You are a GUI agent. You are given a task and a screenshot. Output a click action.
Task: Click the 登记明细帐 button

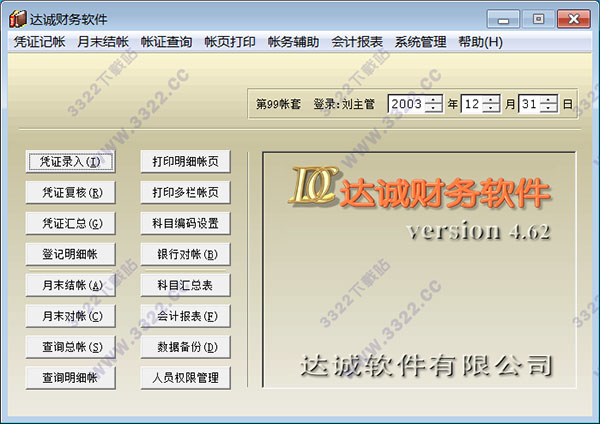coord(70,254)
